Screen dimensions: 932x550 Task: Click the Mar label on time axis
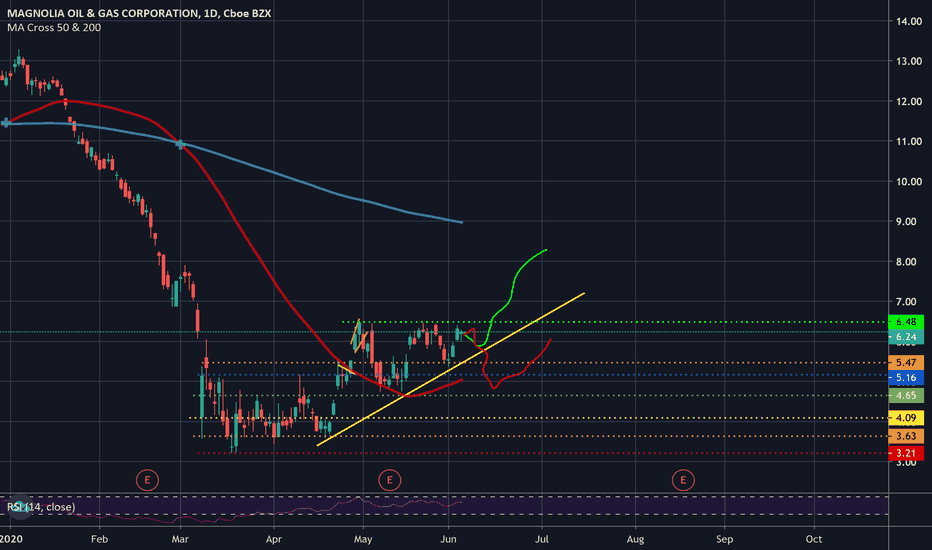[180, 539]
